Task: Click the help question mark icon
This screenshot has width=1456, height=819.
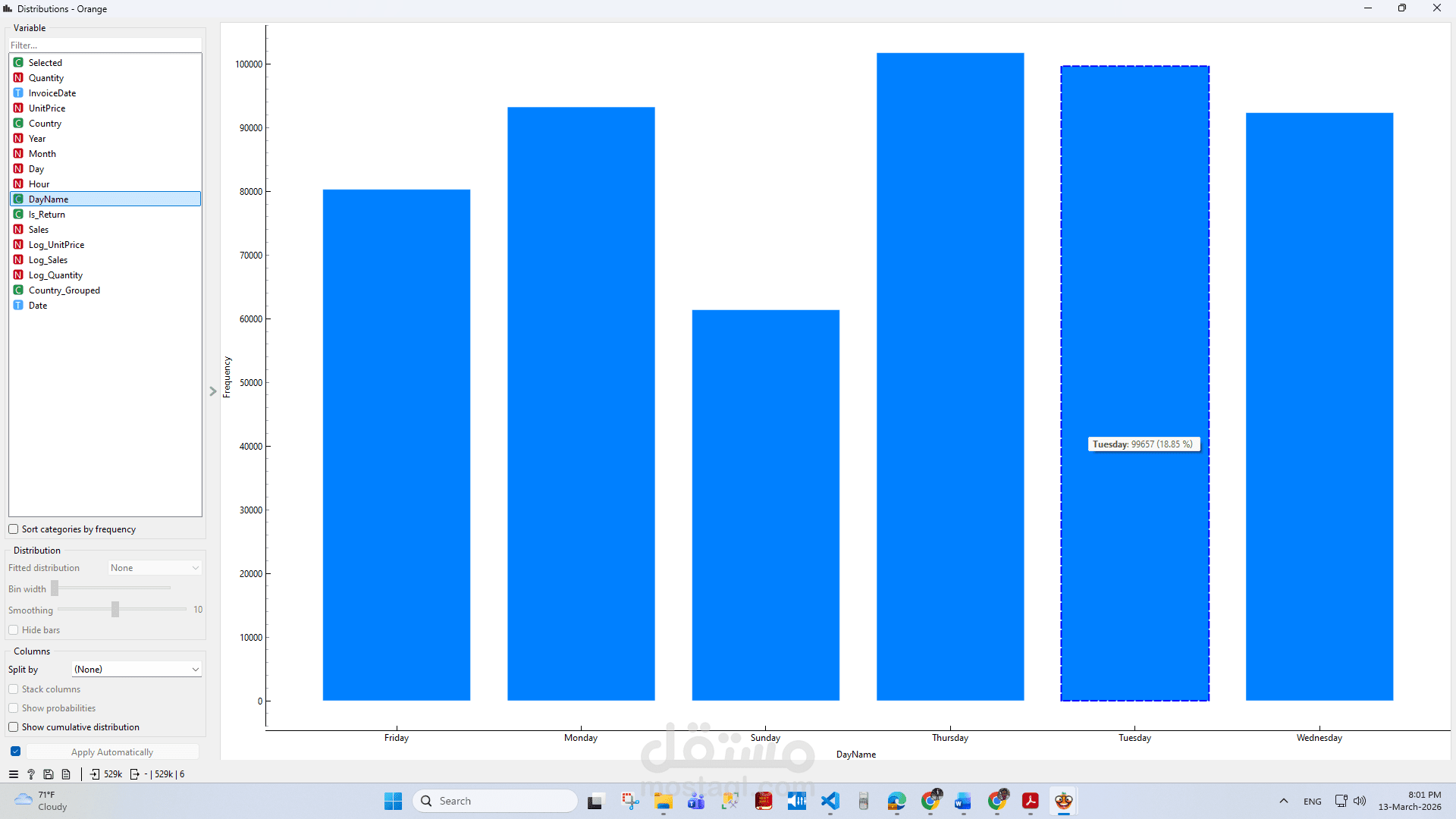Action: point(31,774)
